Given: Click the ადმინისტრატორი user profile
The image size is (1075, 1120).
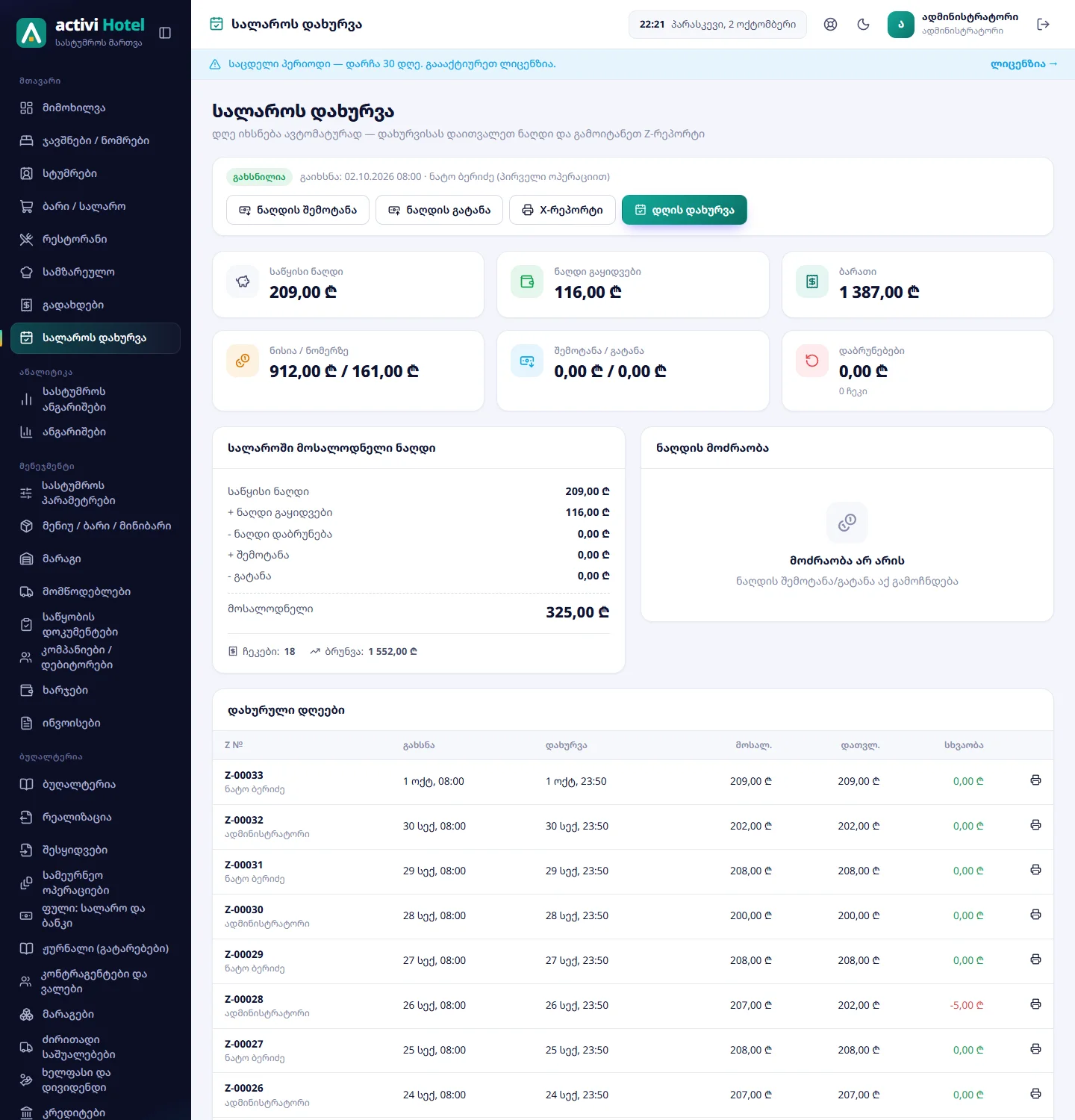Looking at the screenshot, I should click(953, 25).
